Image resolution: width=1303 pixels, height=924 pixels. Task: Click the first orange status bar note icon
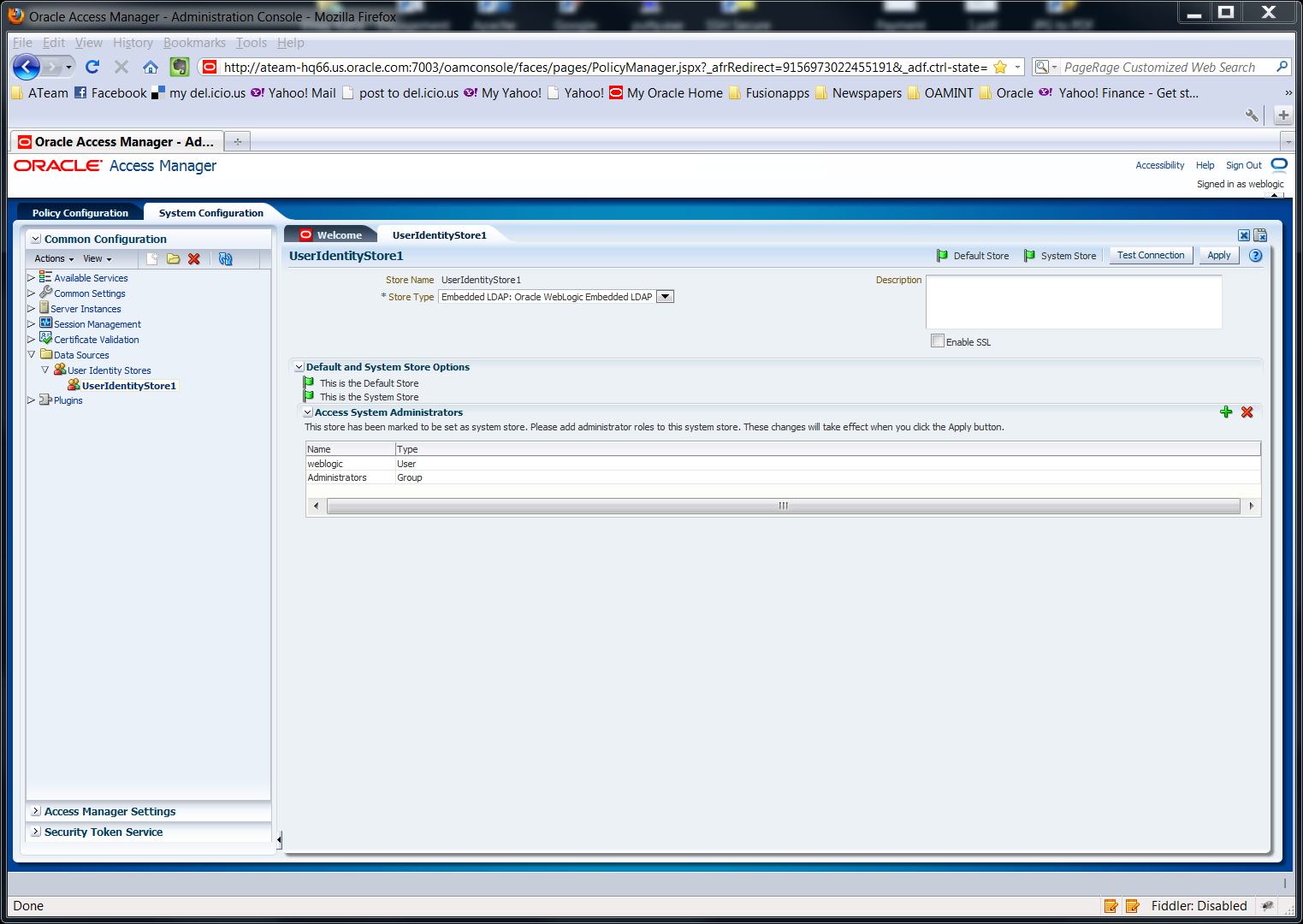1111,906
